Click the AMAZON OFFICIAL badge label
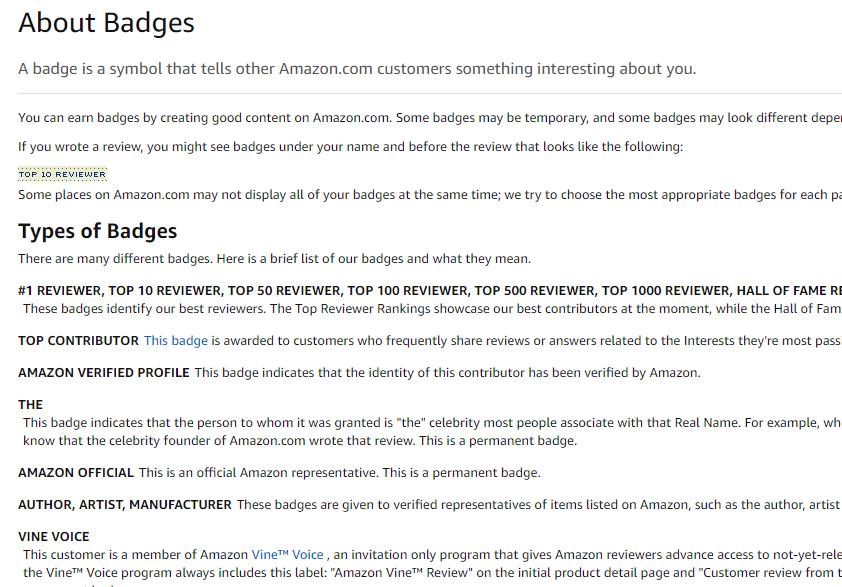 (76, 473)
